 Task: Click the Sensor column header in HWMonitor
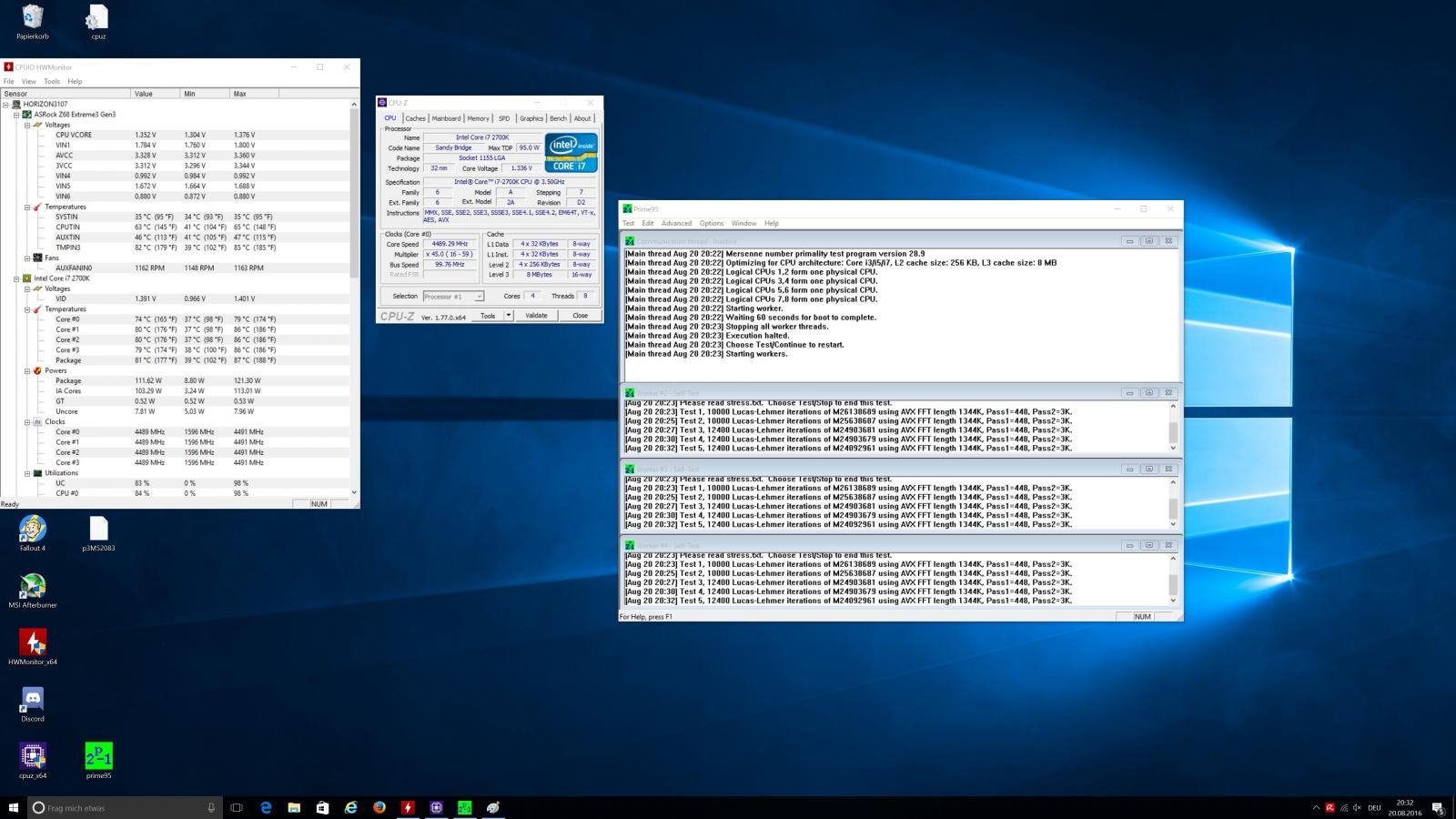[x=66, y=94]
